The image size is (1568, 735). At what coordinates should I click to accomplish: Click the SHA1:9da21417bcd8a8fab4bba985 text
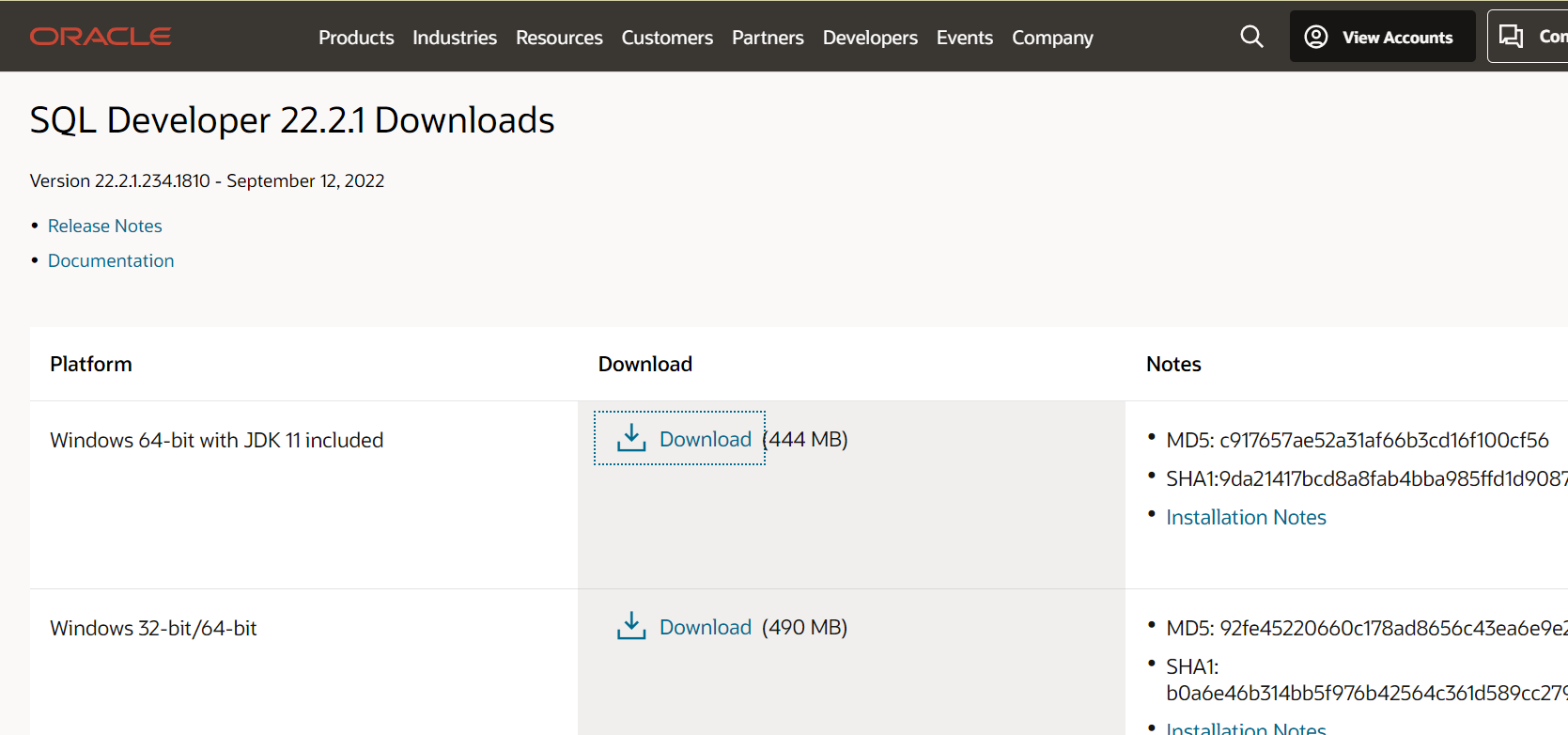pyautogui.click(x=1367, y=478)
